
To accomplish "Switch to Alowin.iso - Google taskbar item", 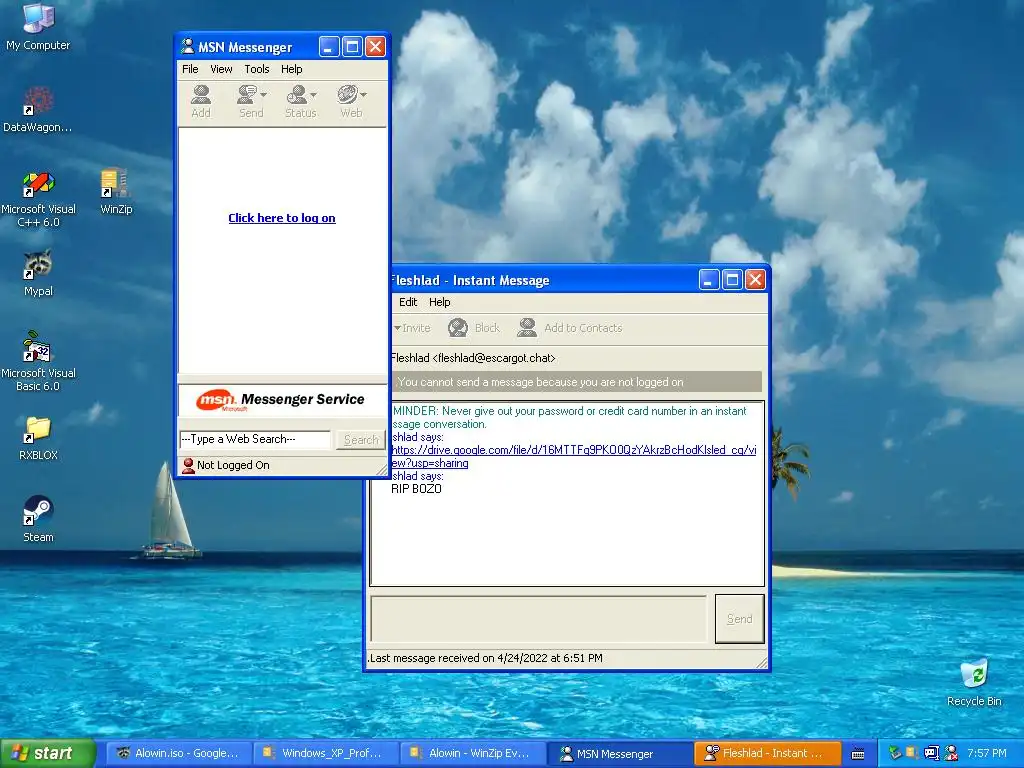I will click(177, 753).
